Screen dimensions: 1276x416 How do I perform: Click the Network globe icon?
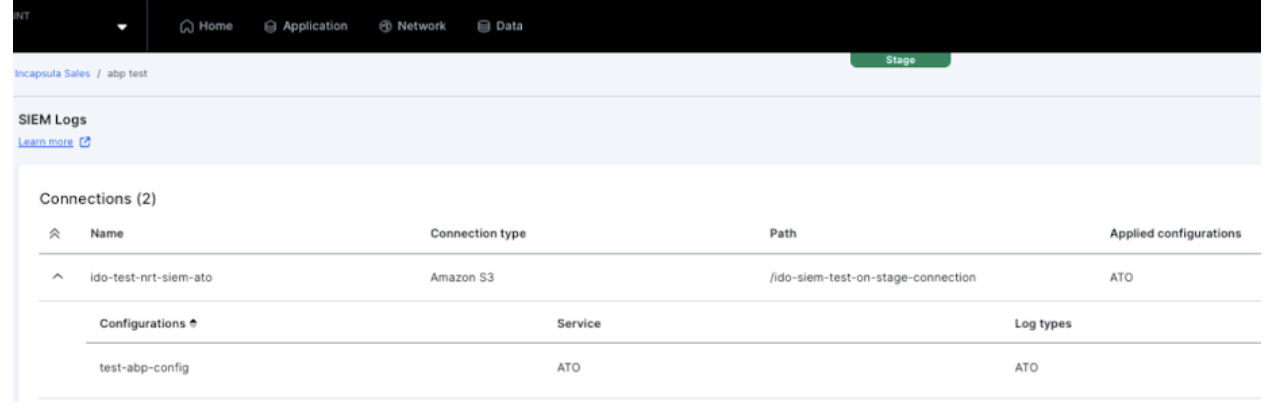(385, 27)
